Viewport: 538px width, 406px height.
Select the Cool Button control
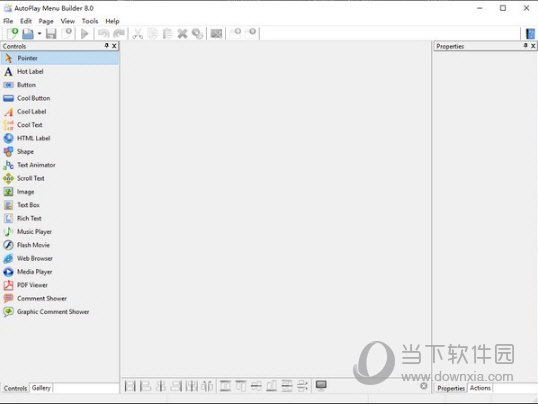pyautogui.click(x=60, y=98)
